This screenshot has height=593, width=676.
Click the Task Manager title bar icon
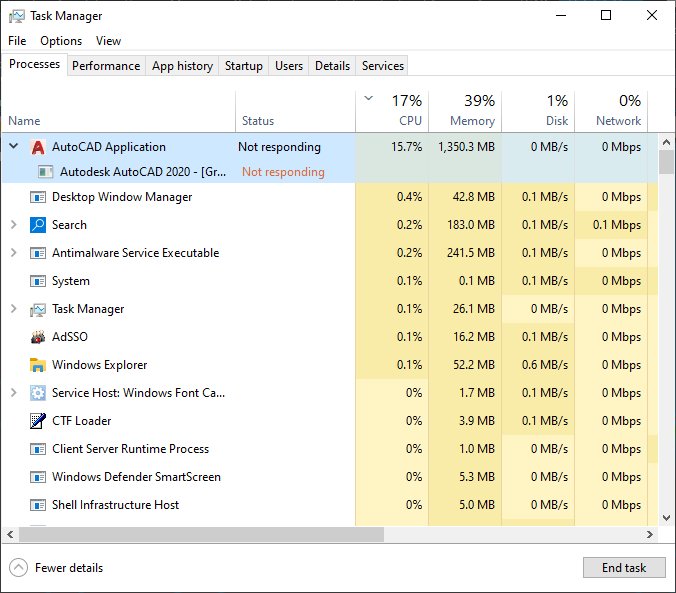pyautogui.click(x=17, y=16)
